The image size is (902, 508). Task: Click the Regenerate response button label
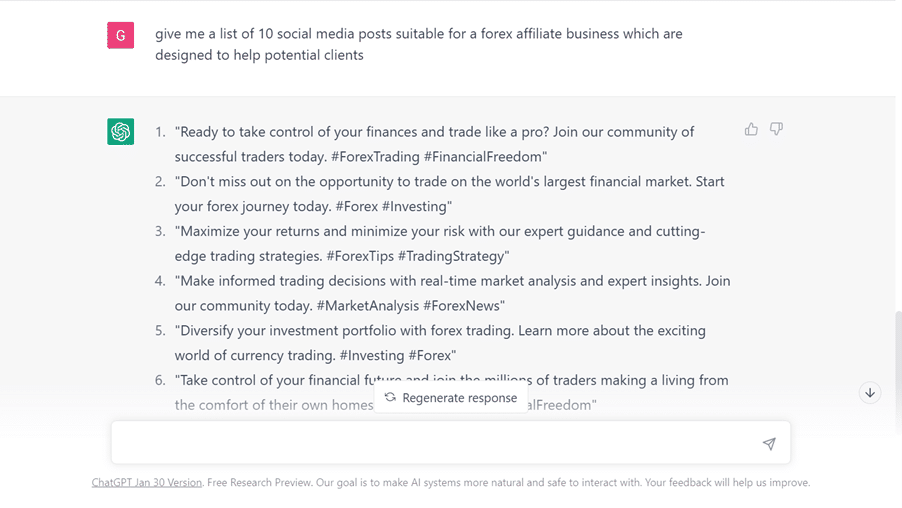click(459, 398)
